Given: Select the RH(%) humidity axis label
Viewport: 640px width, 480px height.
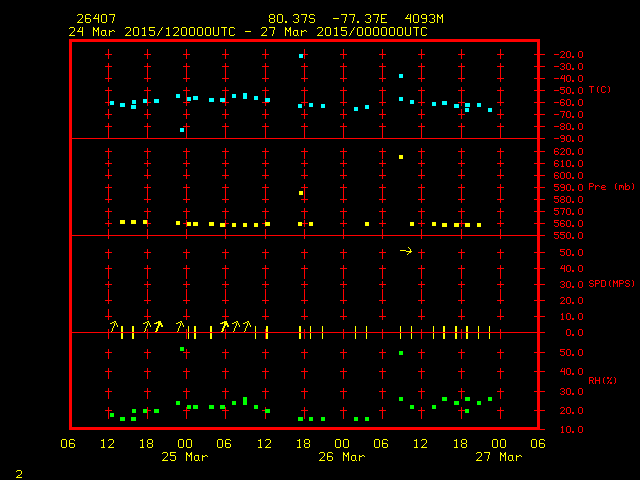Looking at the screenshot, I should coord(601,381).
